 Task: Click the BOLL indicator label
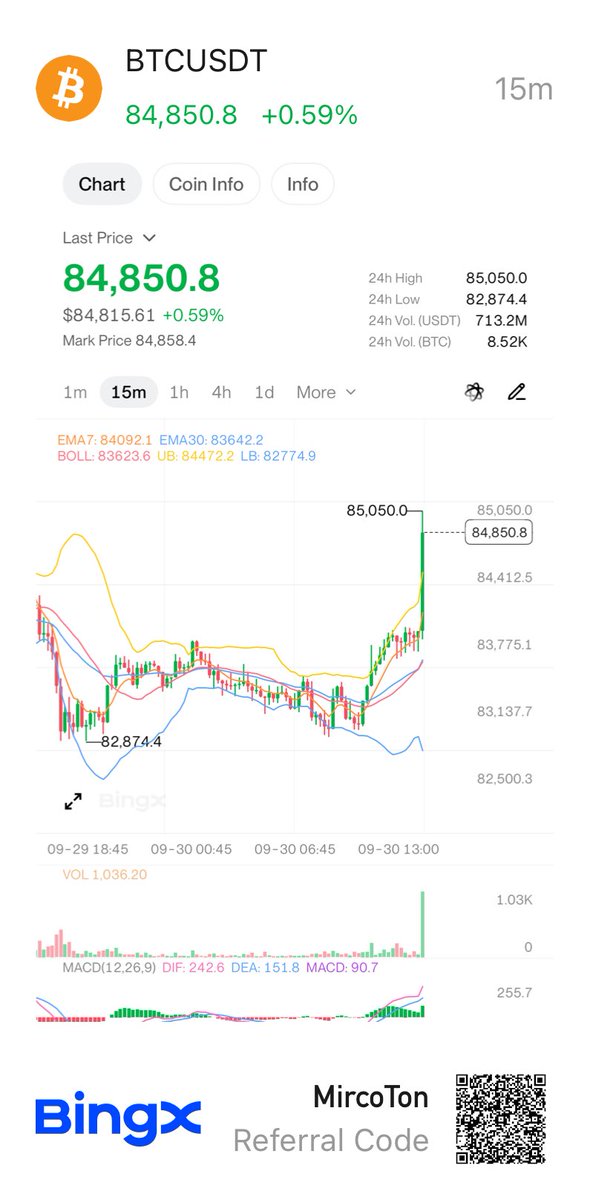pos(106,455)
